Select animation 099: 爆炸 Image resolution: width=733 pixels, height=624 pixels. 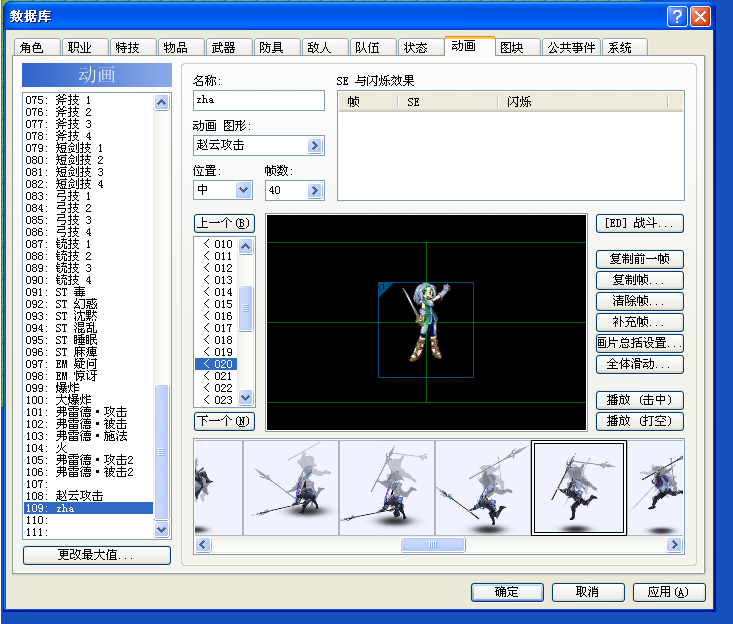pos(88,388)
